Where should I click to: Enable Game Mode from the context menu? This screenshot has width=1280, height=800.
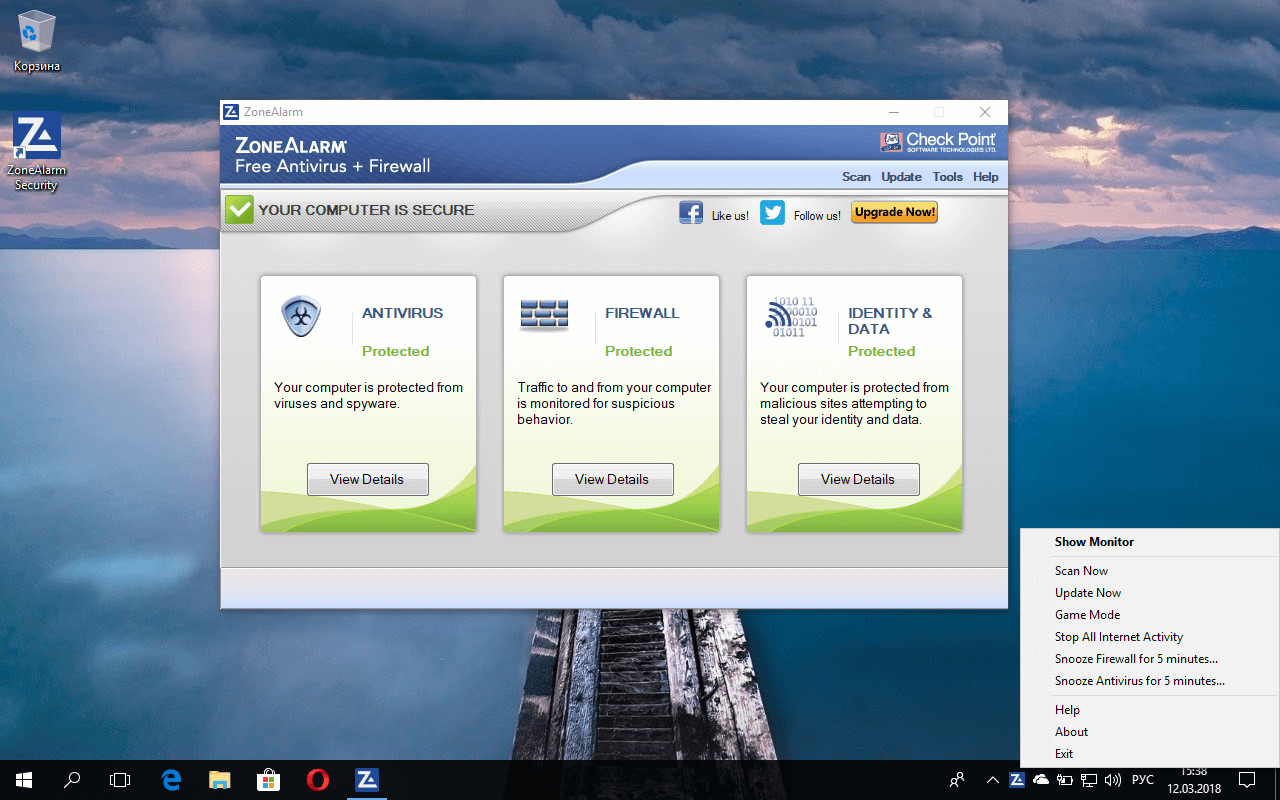[1087, 614]
